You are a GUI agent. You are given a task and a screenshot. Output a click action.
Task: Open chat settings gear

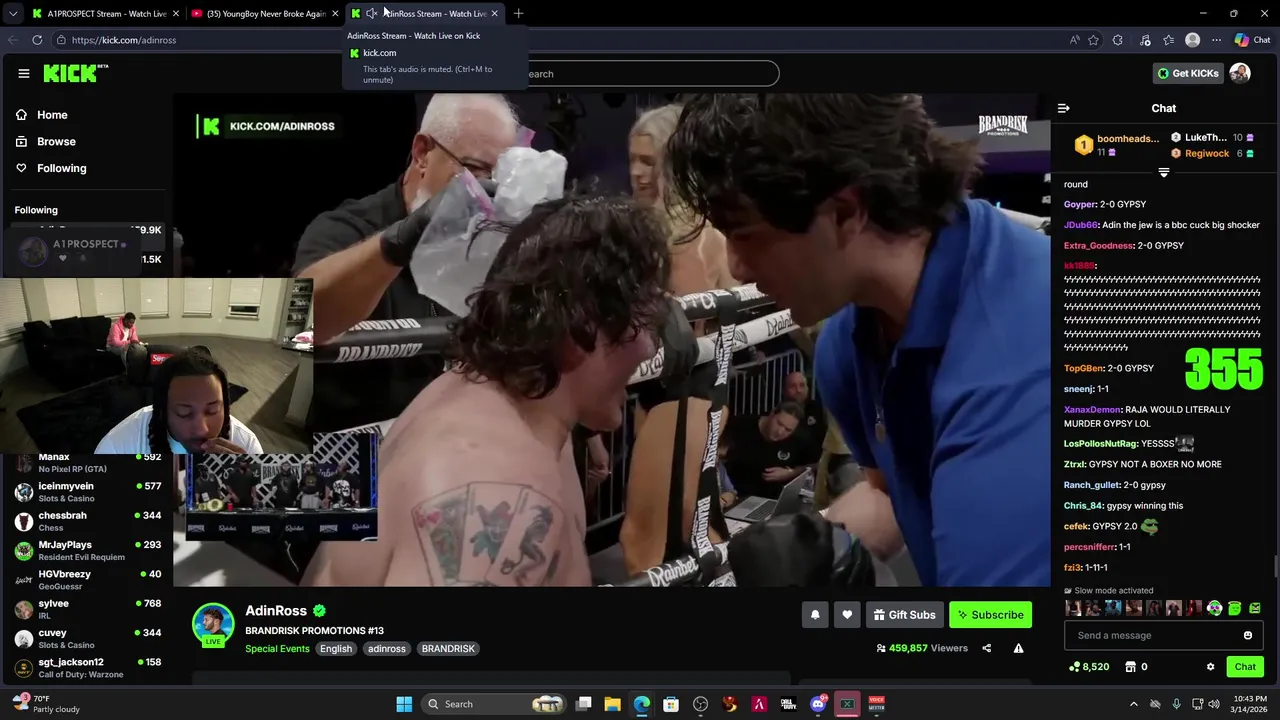(x=1210, y=667)
